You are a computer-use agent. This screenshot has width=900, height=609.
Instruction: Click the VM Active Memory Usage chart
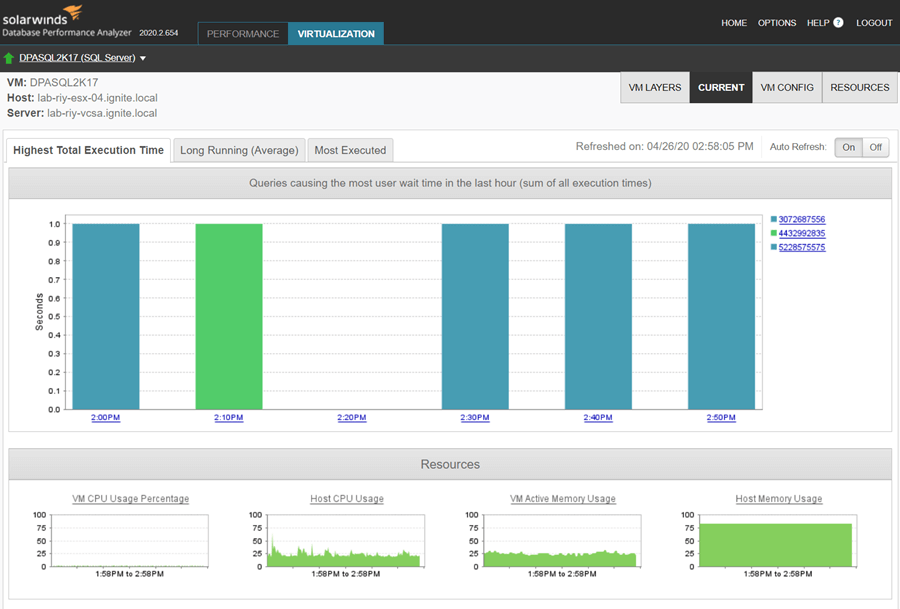pos(562,541)
